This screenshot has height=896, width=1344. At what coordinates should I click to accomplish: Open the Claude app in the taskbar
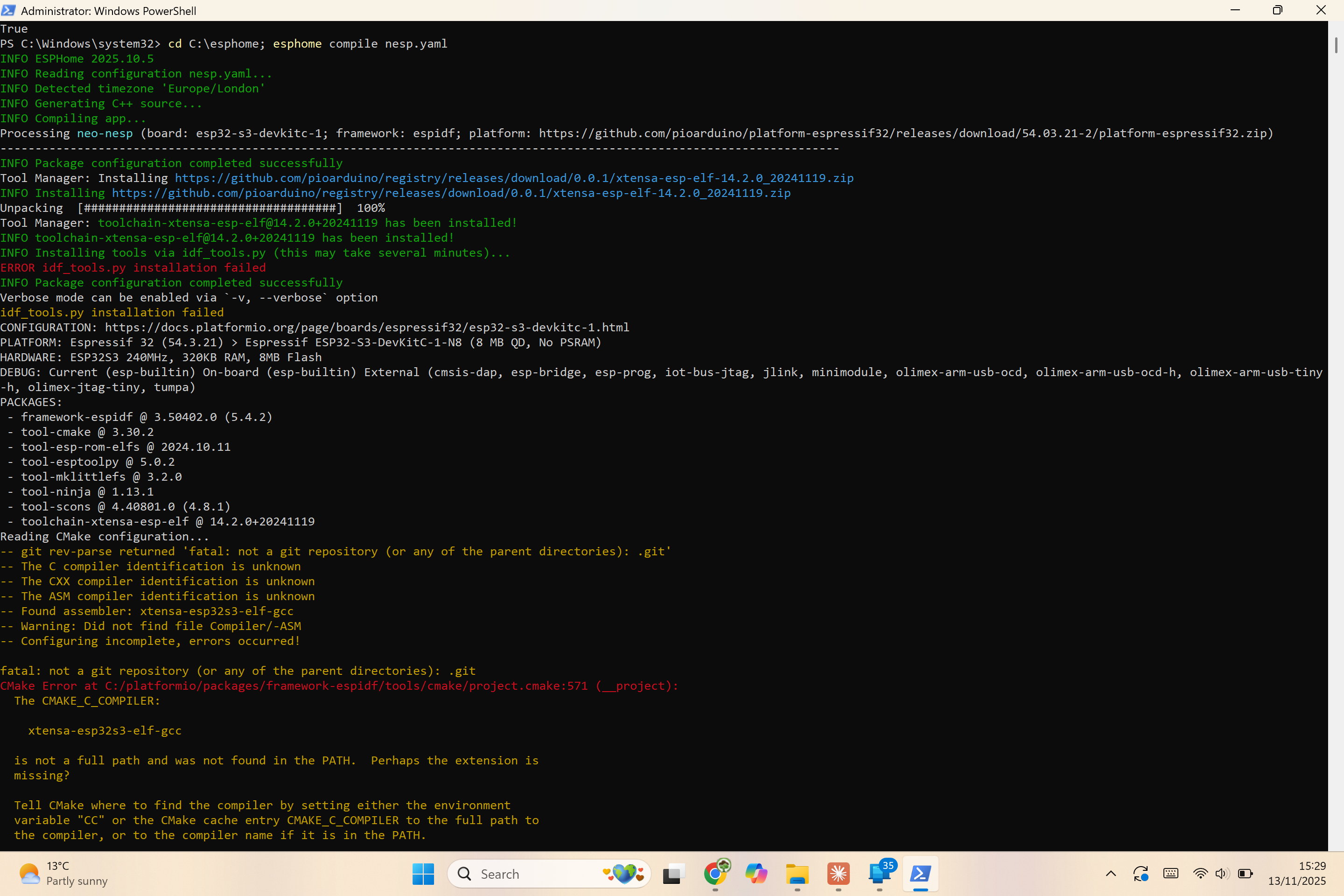click(x=838, y=874)
